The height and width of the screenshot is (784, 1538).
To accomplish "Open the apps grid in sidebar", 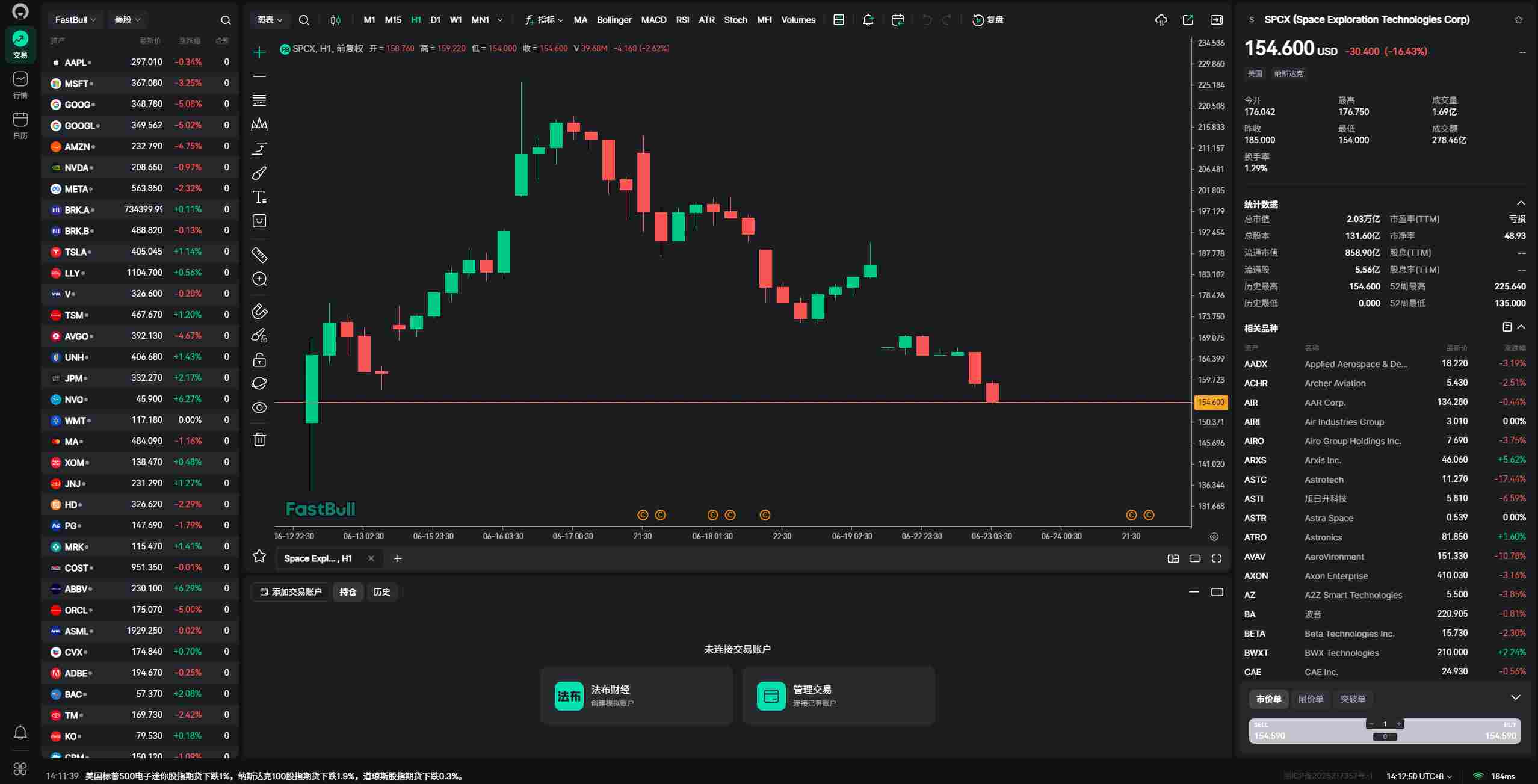I will click(x=20, y=769).
